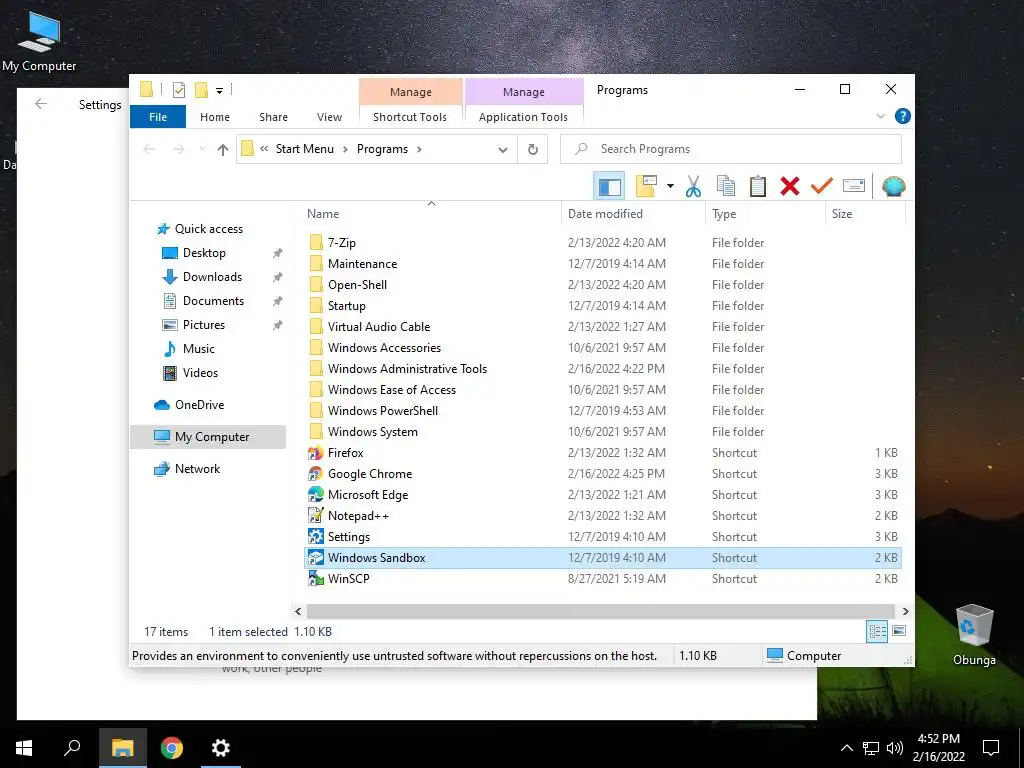This screenshot has height=768, width=1024.
Task: Select the WinSCP shortcut
Action: (348, 579)
